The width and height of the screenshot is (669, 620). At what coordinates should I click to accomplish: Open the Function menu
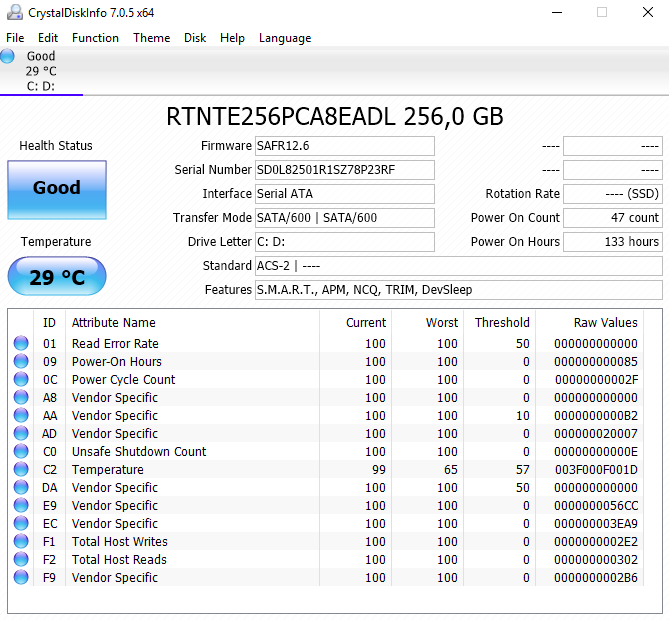tap(95, 38)
